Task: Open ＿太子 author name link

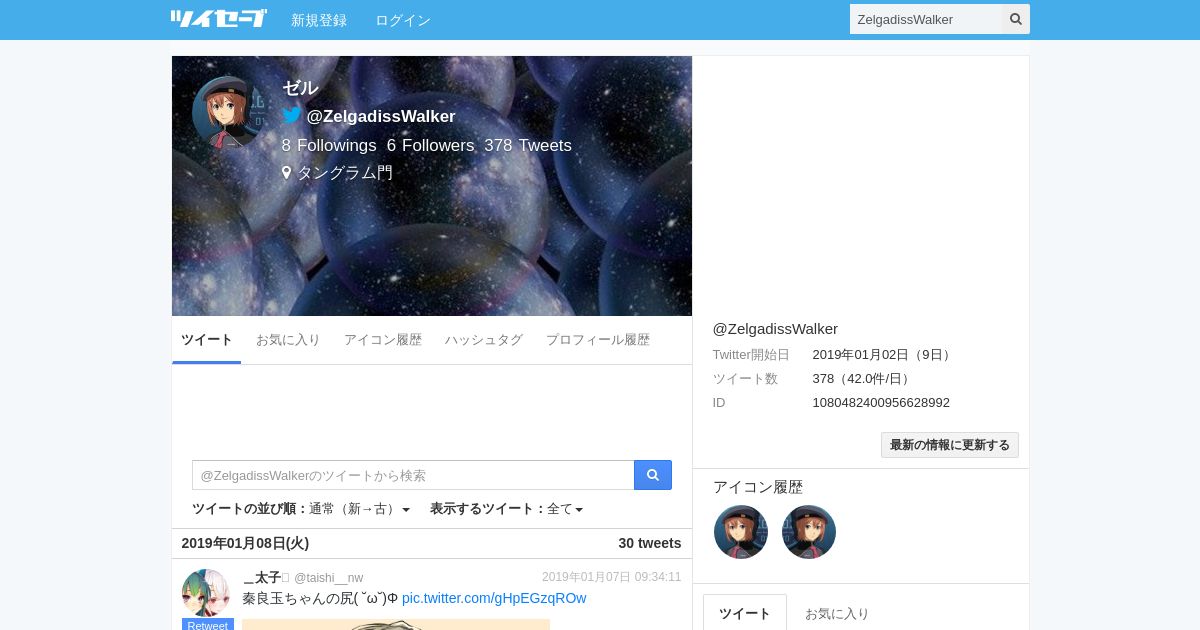Action: (x=265, y=578)
